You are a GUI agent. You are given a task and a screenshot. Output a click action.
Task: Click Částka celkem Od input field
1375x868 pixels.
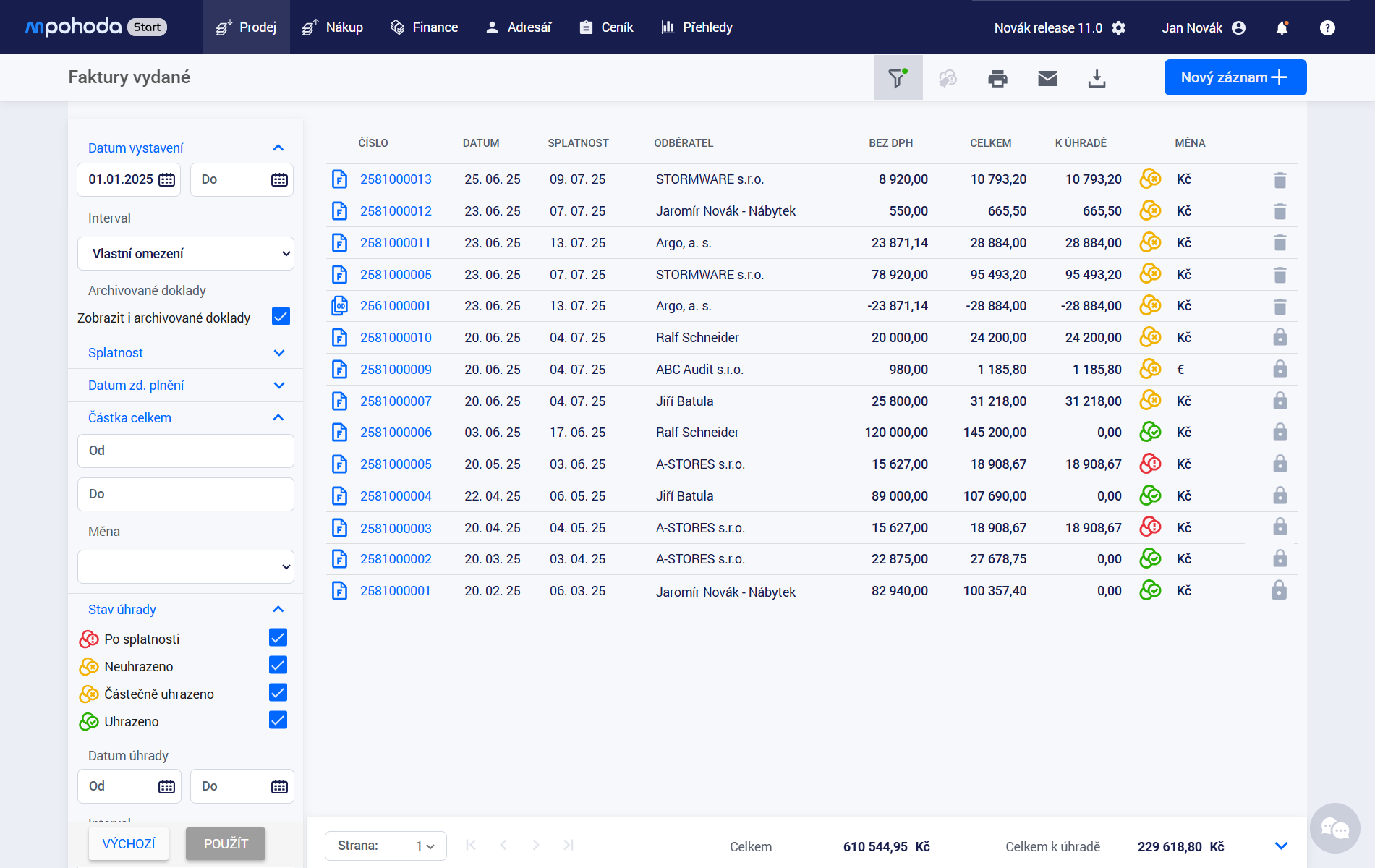[186, 451]
